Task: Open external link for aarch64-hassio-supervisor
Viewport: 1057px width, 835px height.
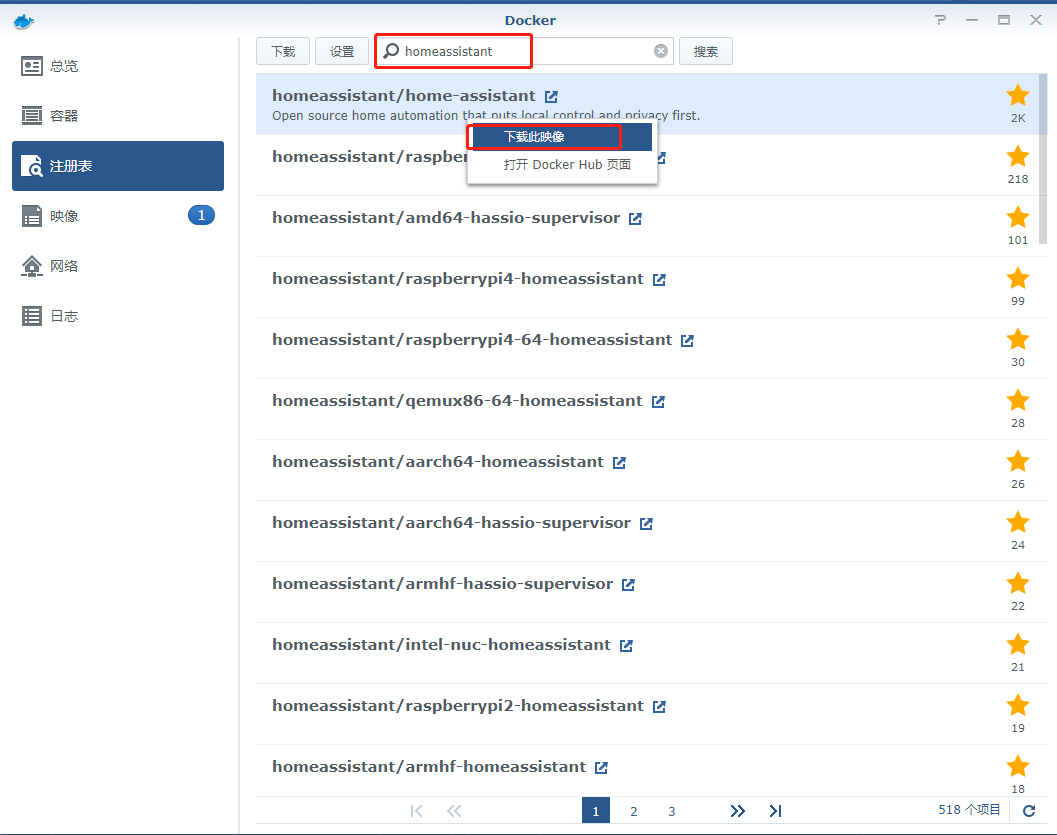Action: (646, 524)
